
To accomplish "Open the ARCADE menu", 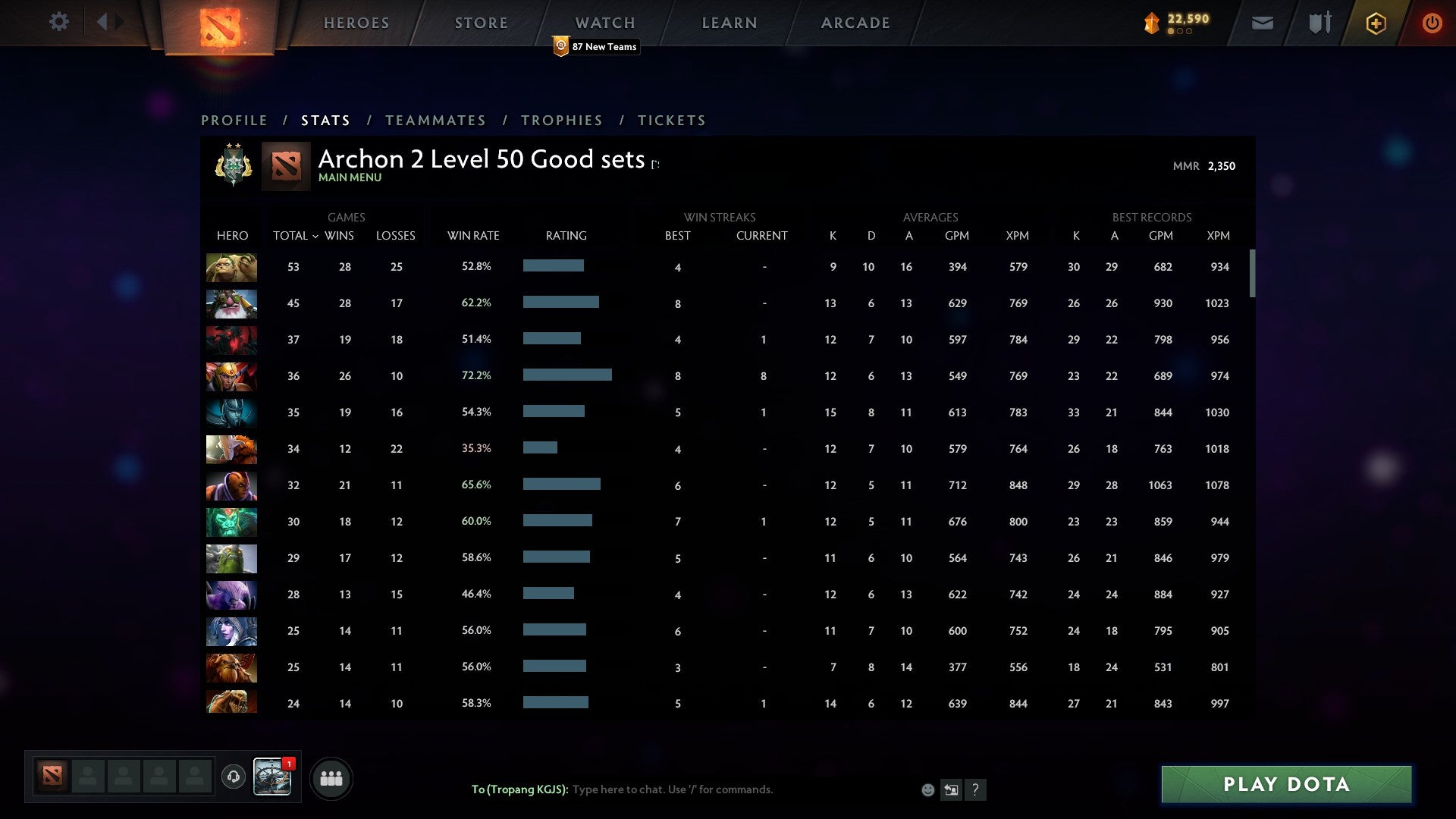I will pyautogui.click(x=855, y=22).
